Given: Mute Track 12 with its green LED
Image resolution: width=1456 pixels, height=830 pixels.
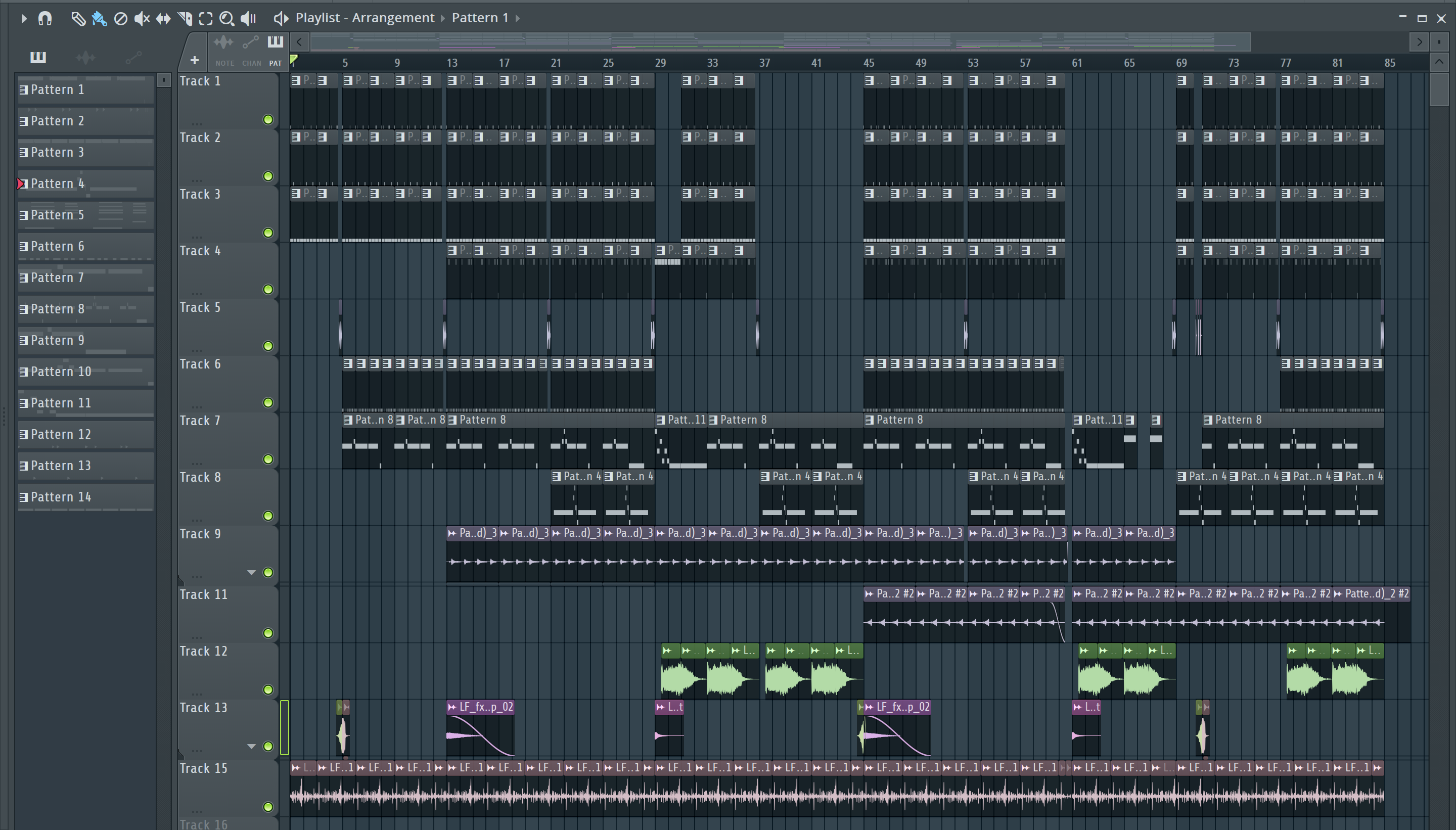Looking at the screenshot, I should coord(268,690).
